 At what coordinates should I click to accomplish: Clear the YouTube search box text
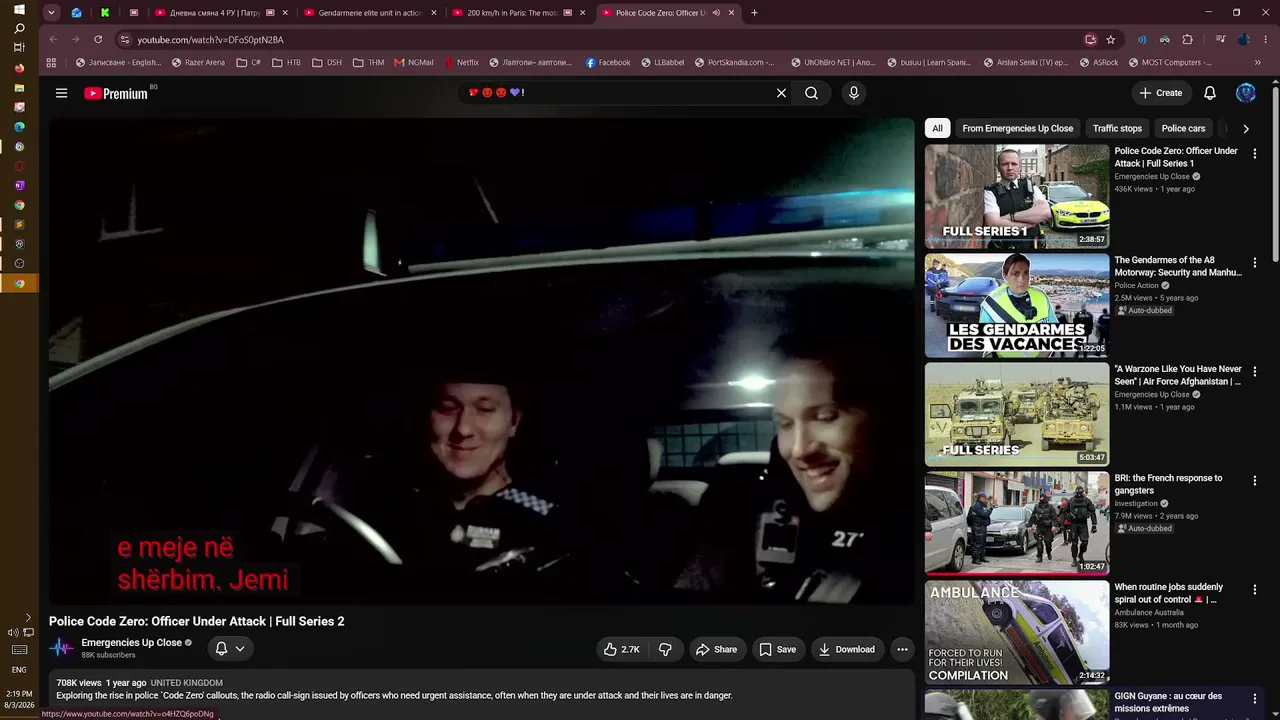click(781, 93)
